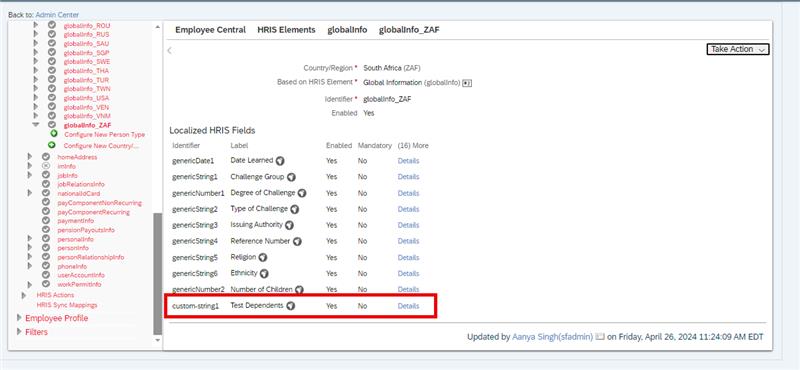This screenshot has height=370, width=800.
Task: Click the disabled X status icon for imInfo
Action: coord(45,166)
